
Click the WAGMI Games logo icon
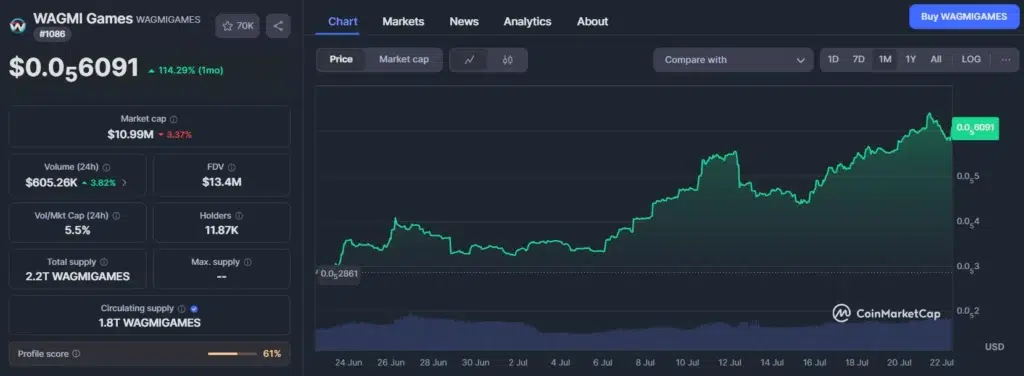tap(17, 25)
